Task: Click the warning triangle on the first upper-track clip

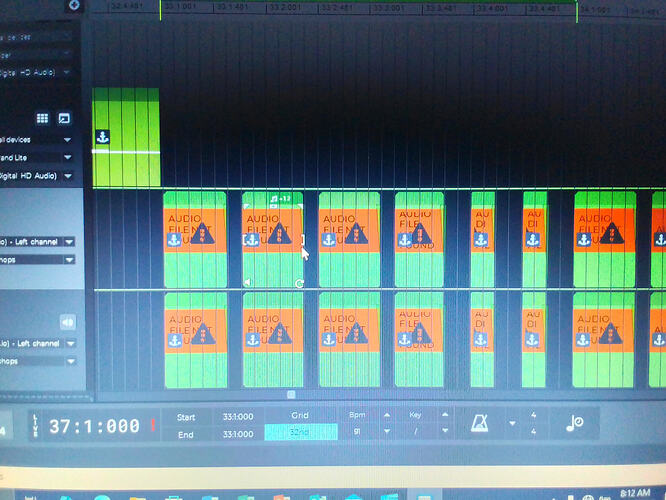Action: pyautogui.click(x=202, y=234)
